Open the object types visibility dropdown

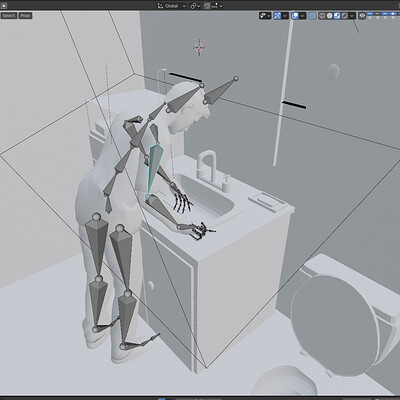265,16
